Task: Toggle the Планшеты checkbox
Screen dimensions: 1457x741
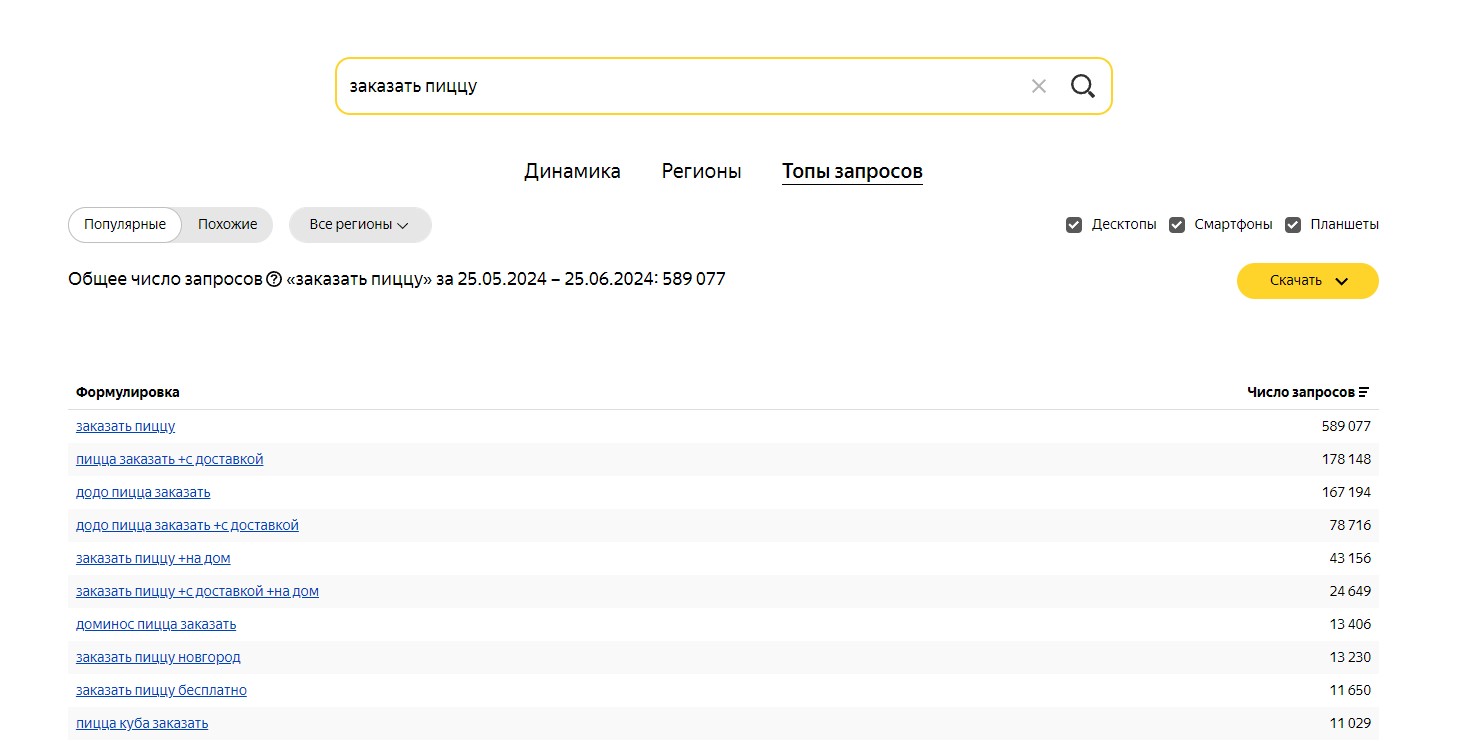Action: (x=1293, y=225)
